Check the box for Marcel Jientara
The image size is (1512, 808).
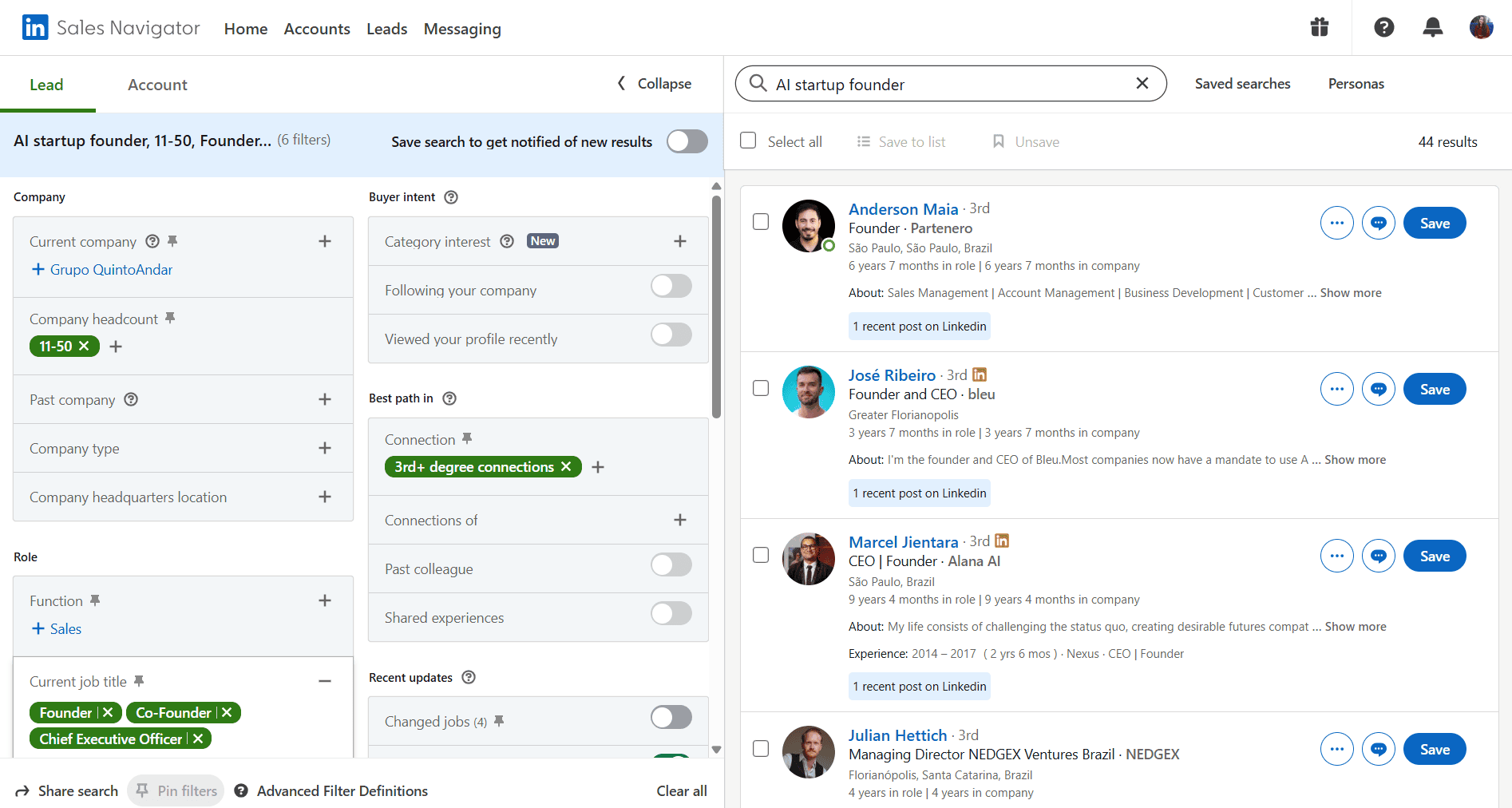(761, 554)
